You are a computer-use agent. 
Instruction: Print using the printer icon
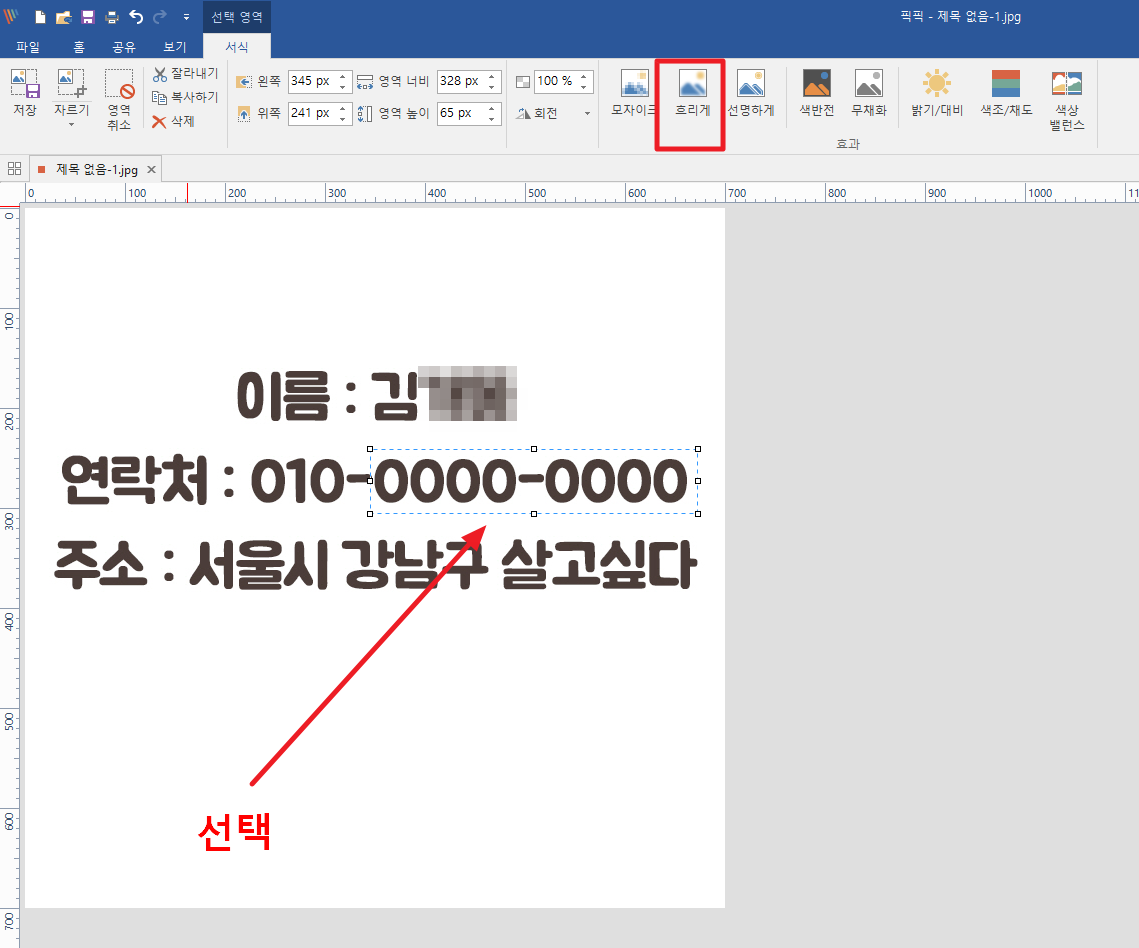pyautogui.click(x=111, y=17)
